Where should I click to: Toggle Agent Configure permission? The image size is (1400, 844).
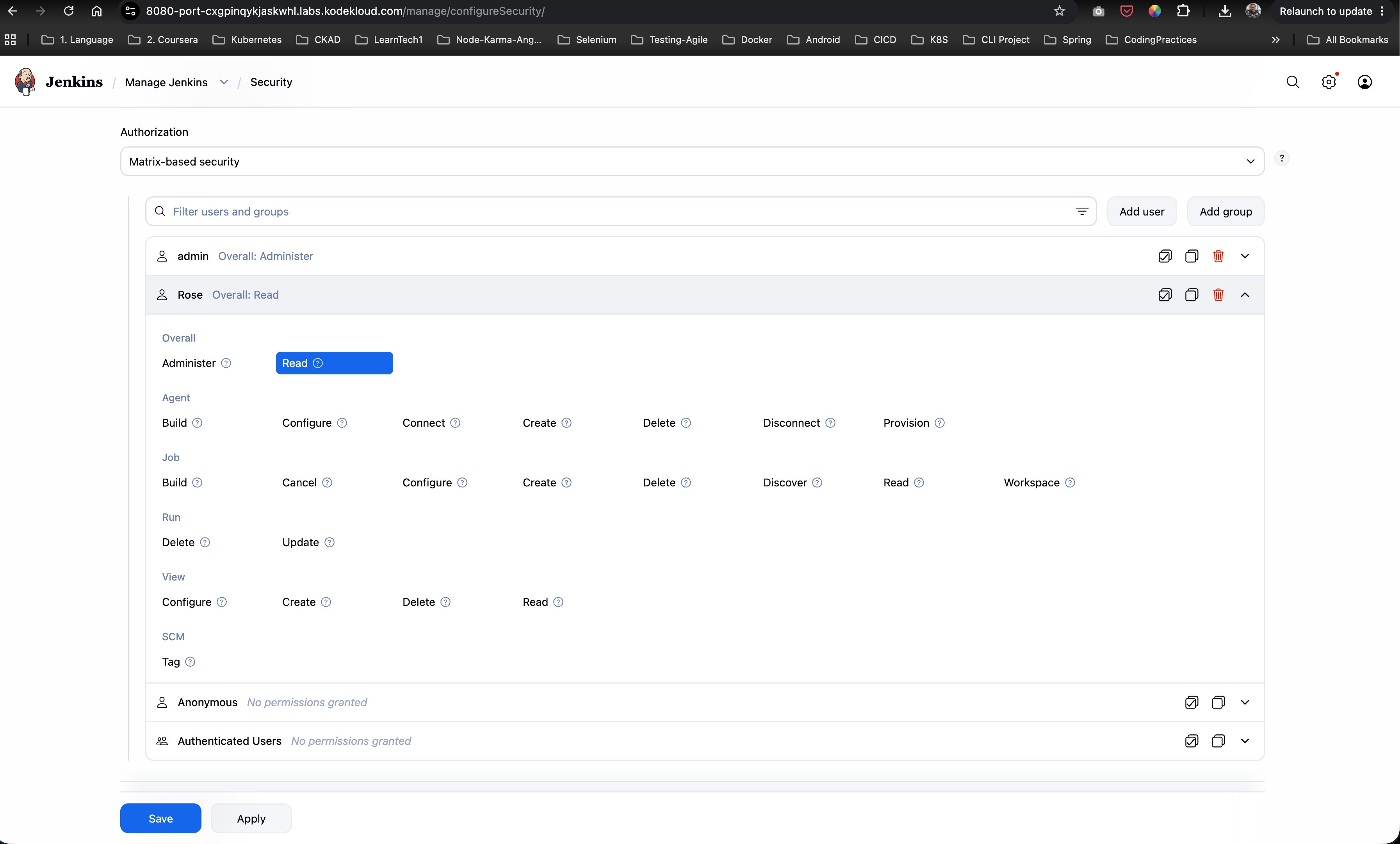pos(307,423)
